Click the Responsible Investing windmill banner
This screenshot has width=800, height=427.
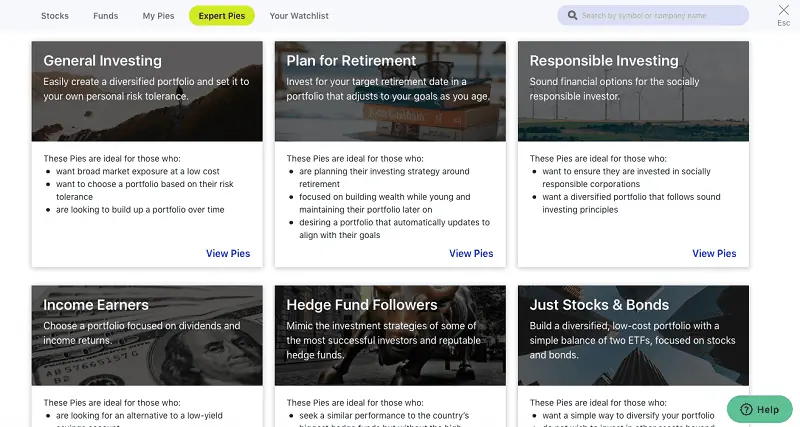pyautogui.click(x=633, y=91)
